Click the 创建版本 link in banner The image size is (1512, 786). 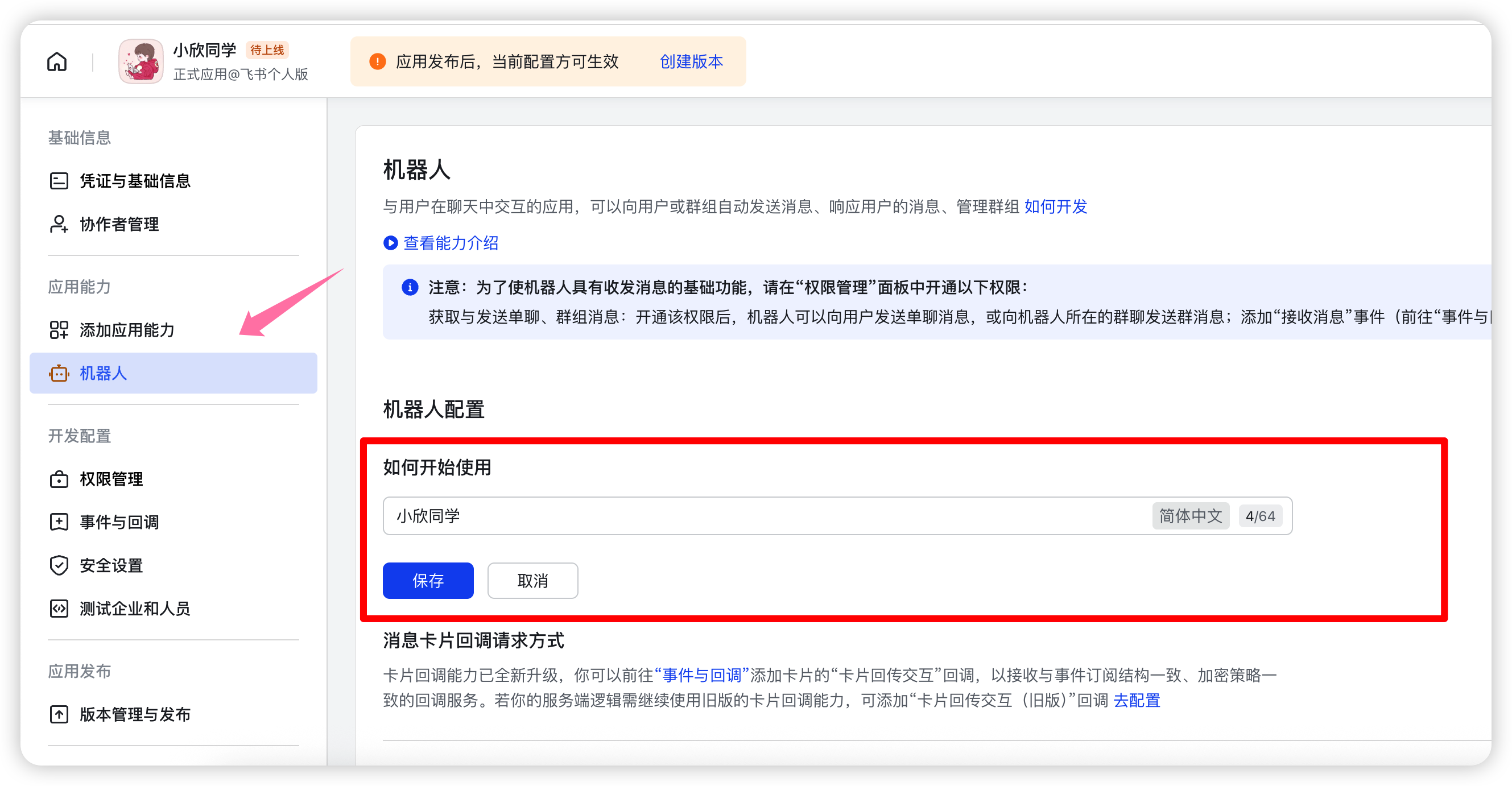pyautogui.click(x=691, y=61)
